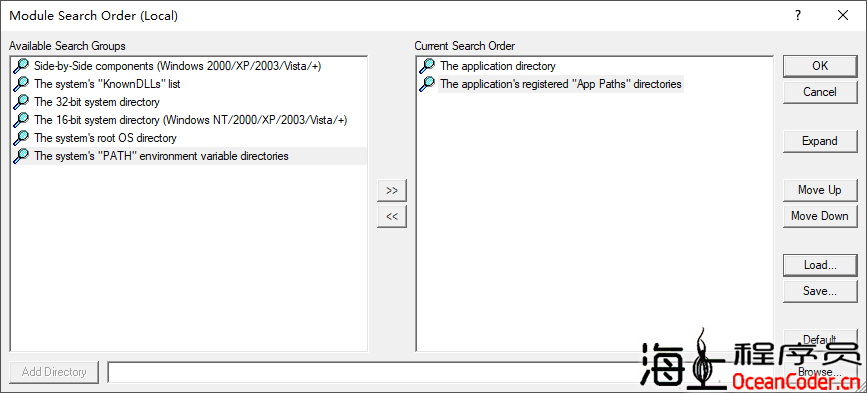867x393 pixels.
Task: Open the Save... search order dialog
Action: tap(819, 291)
